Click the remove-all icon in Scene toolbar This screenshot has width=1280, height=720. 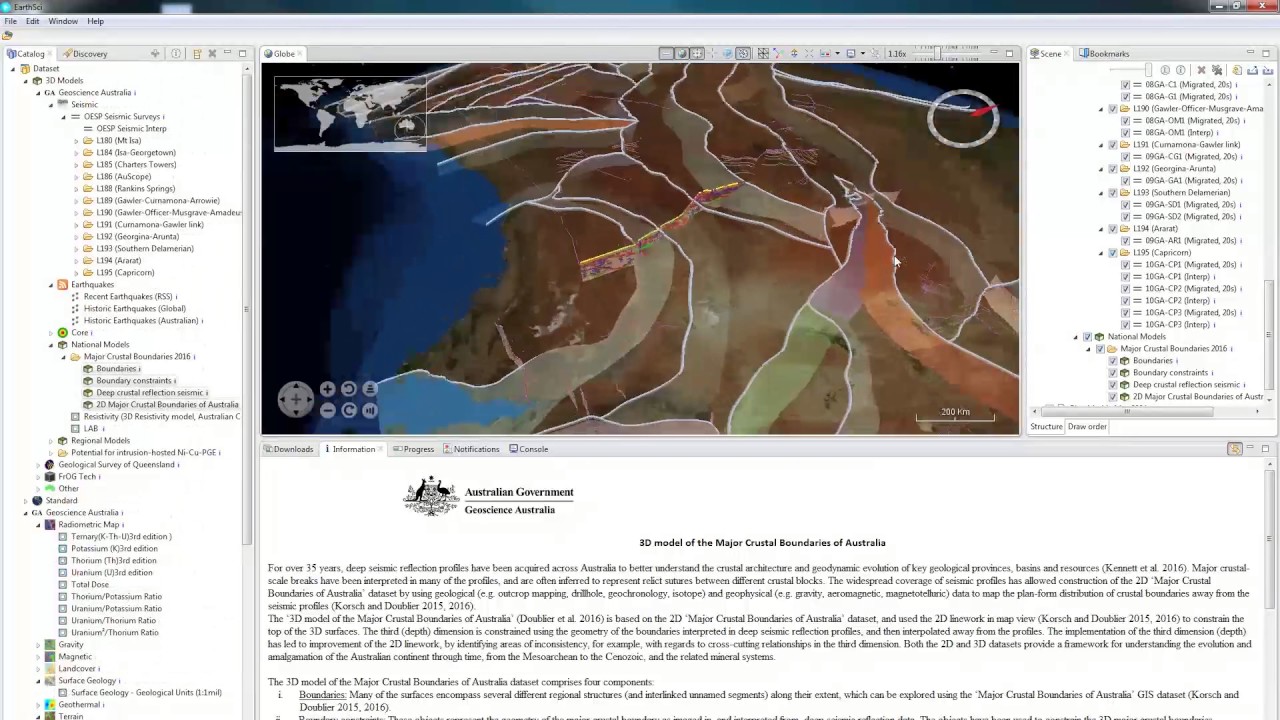tap(1216, 70)
